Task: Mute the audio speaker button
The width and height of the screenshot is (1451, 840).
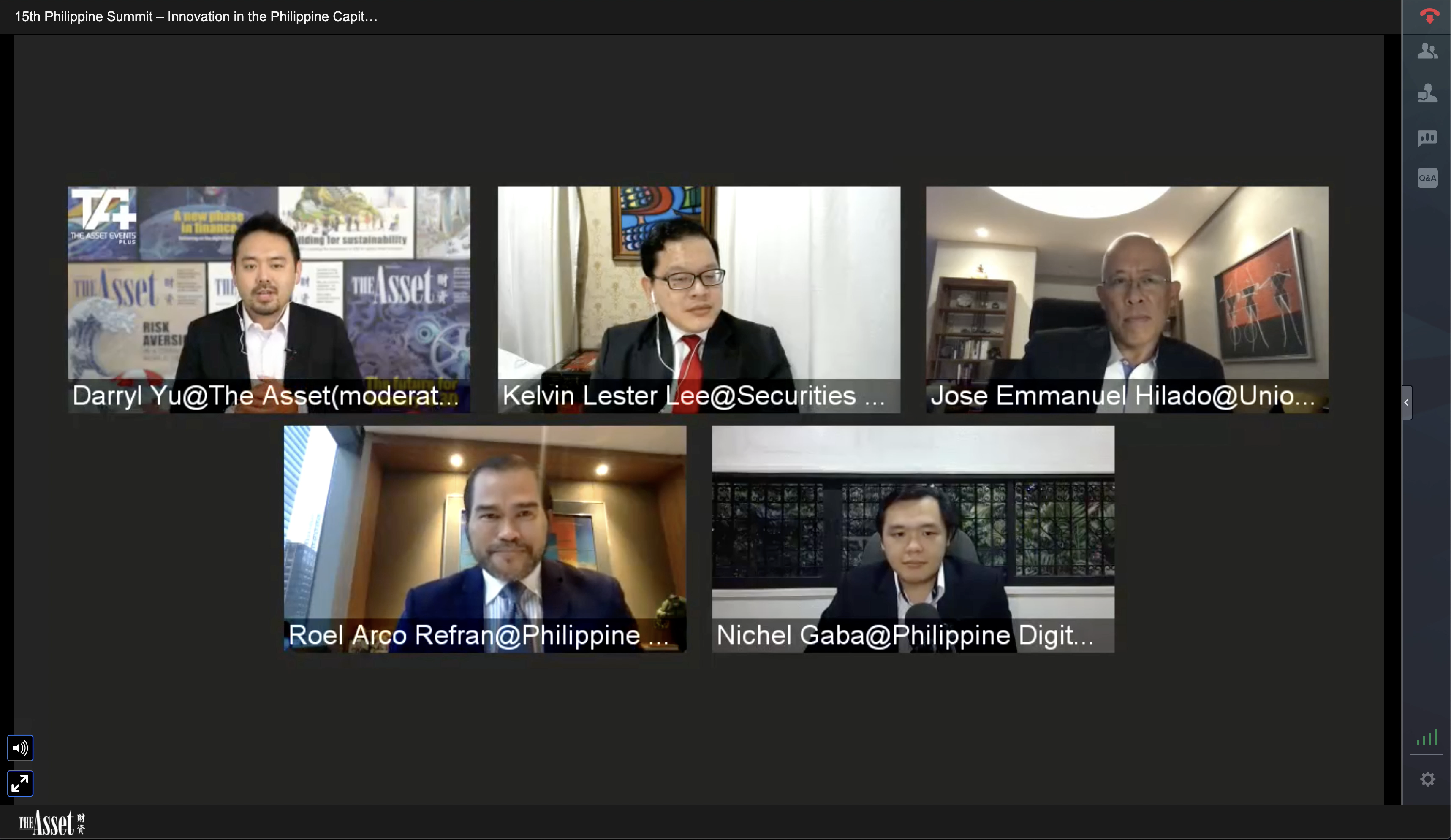Action: tap(20, 748)
